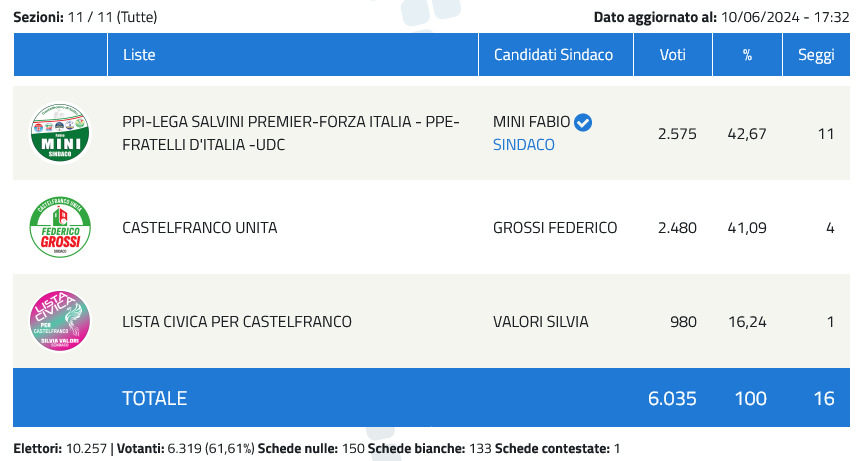Click the Seggi column header
The height and width of the screenshot is (461, 861).
816,54
